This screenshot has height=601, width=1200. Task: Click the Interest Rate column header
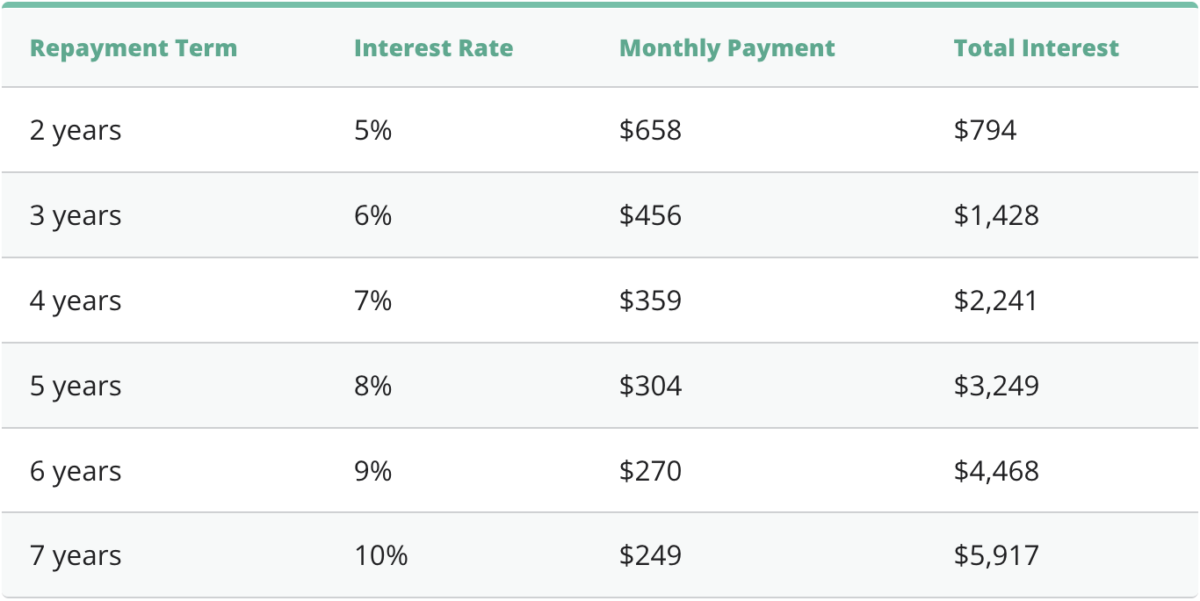433,48
